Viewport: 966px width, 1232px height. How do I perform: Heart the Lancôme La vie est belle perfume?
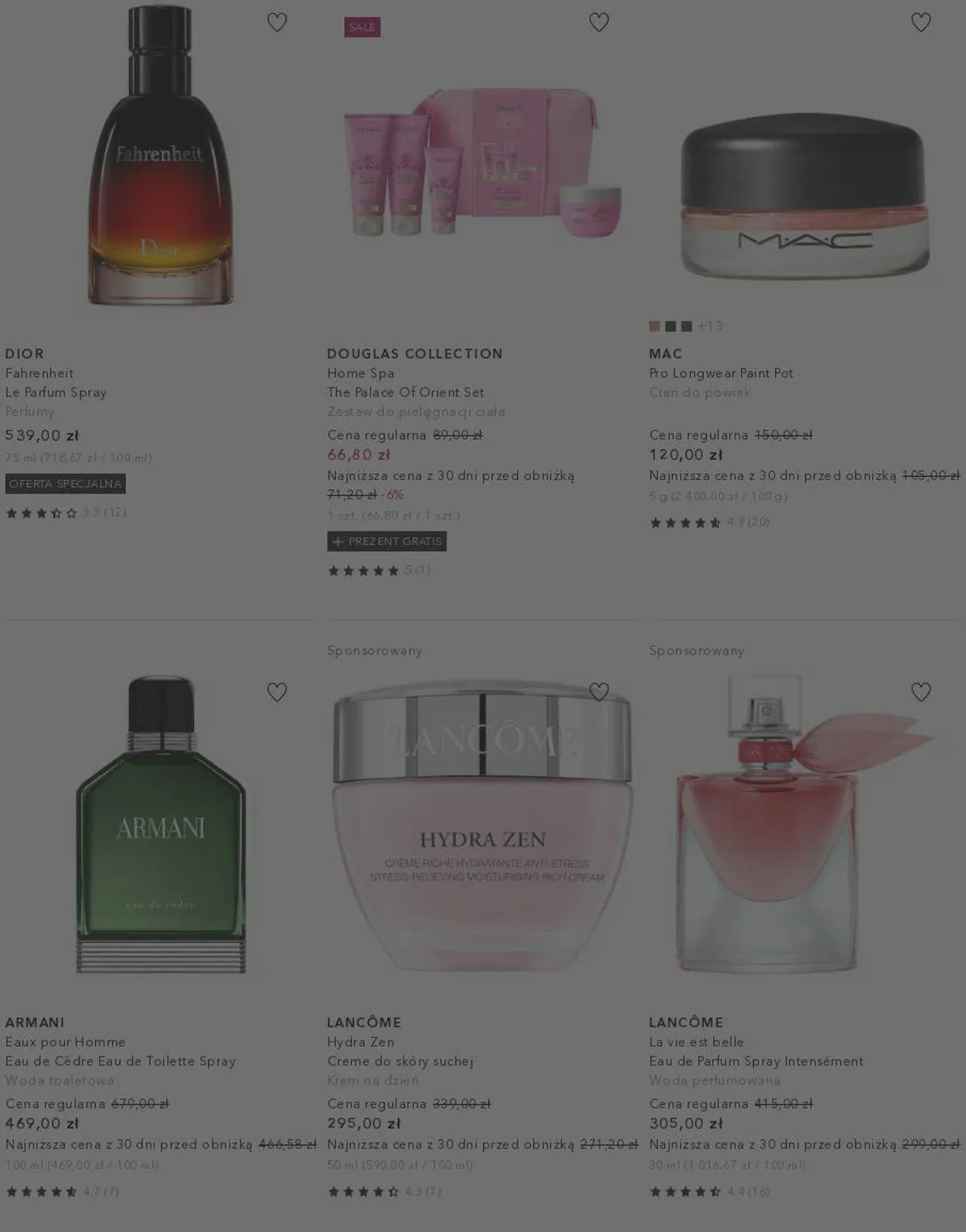(x=920, y=692)
